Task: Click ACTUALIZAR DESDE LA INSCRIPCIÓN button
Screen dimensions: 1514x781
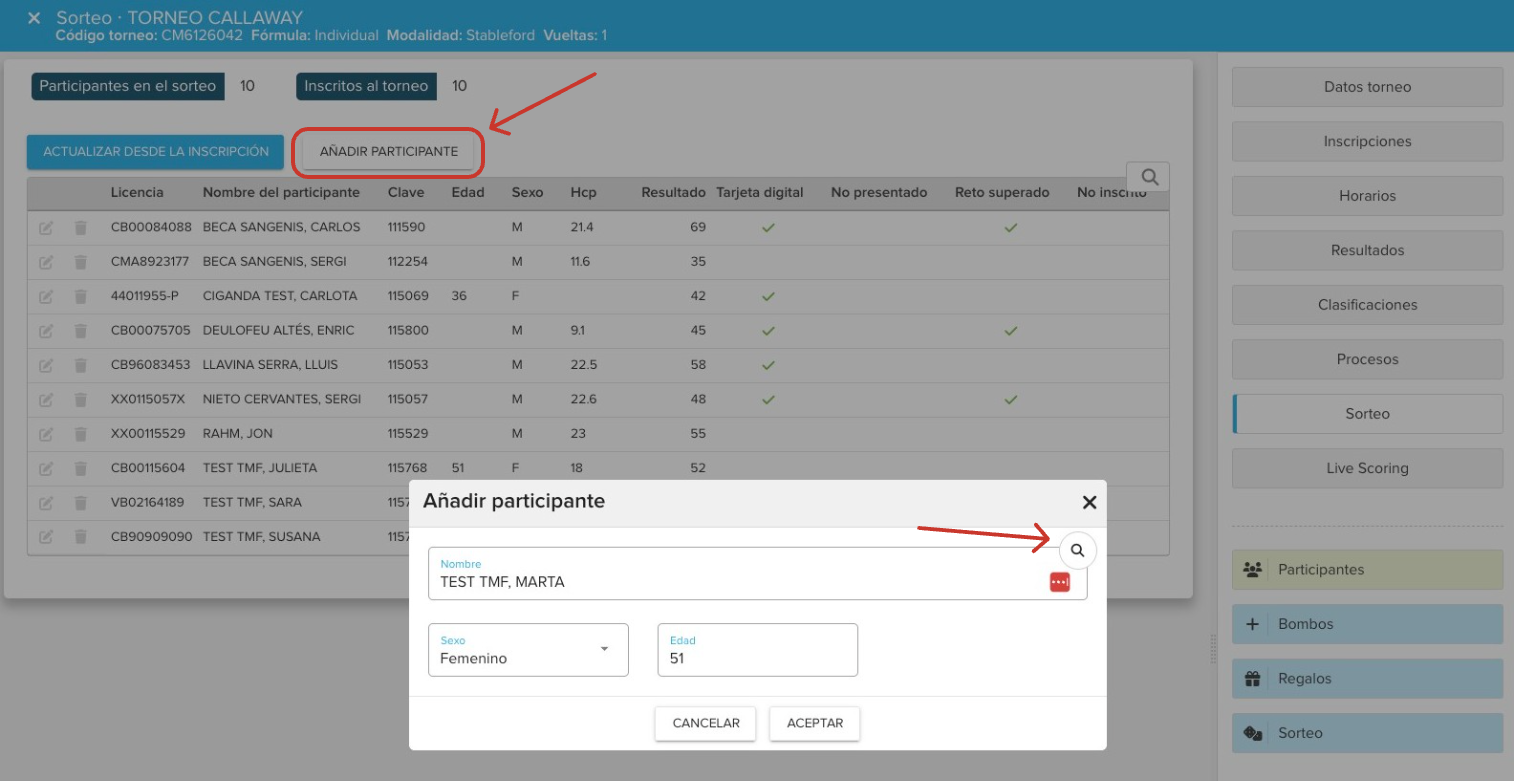Action: pos(155,152)
